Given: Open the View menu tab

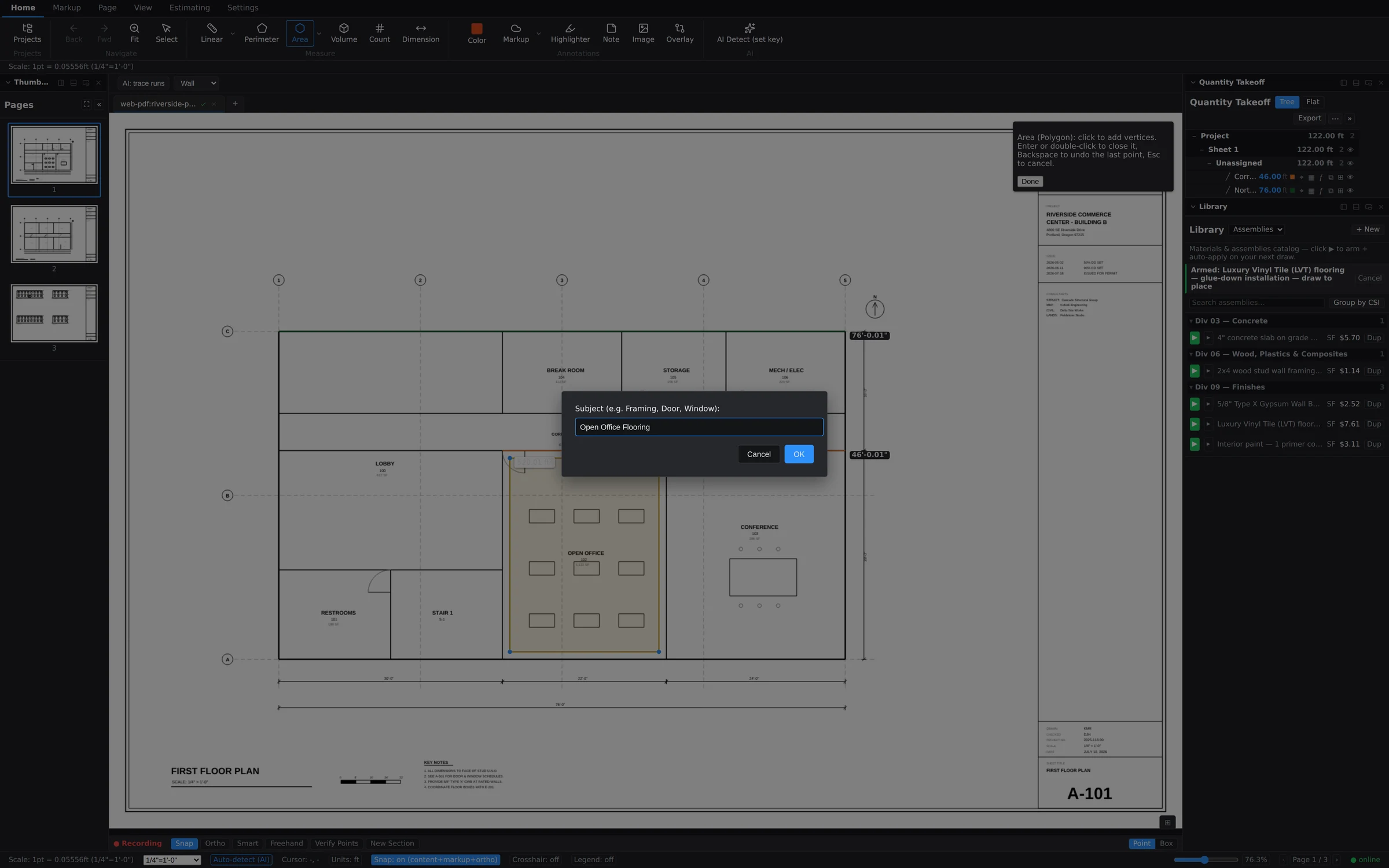Looking at the screenshot, I should 142,8.
